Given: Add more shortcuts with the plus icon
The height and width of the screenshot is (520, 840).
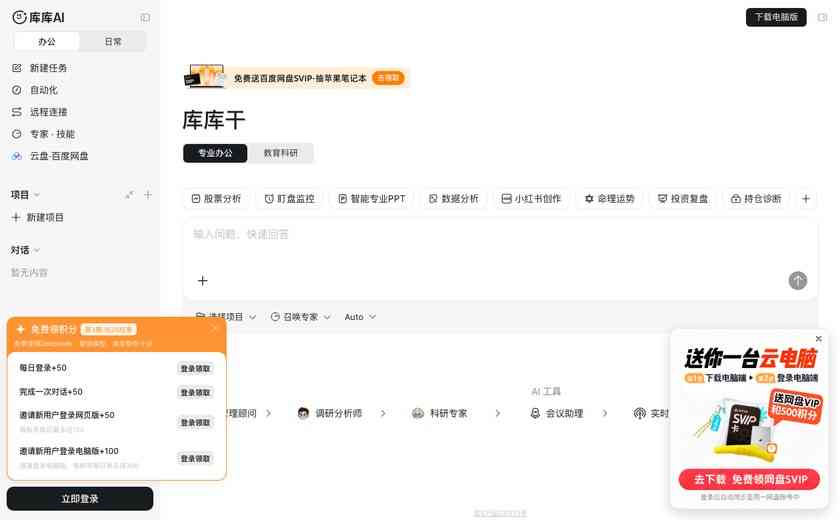Looking at the screenshot, I should [806, 199].
